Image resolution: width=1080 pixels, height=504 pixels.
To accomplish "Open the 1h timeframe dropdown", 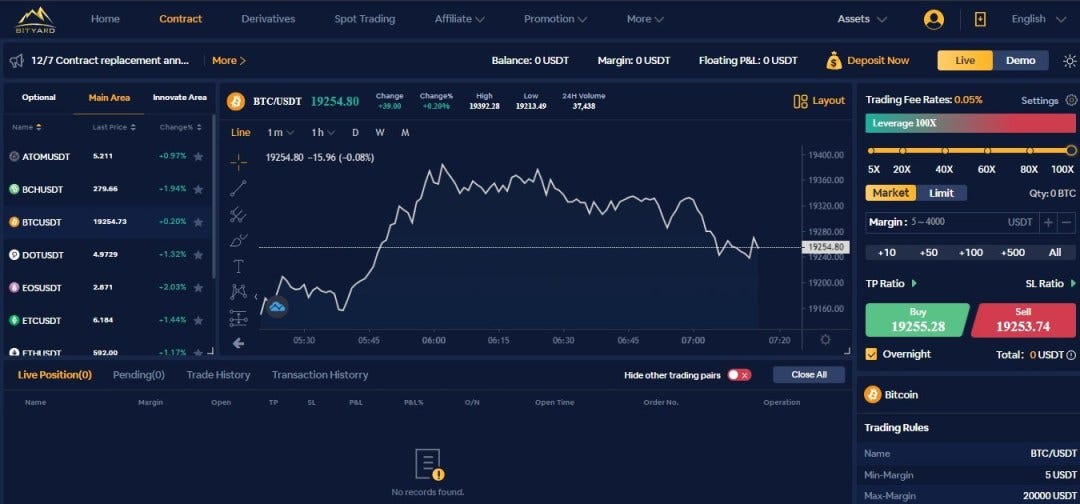I will click(x=322, y=132).
